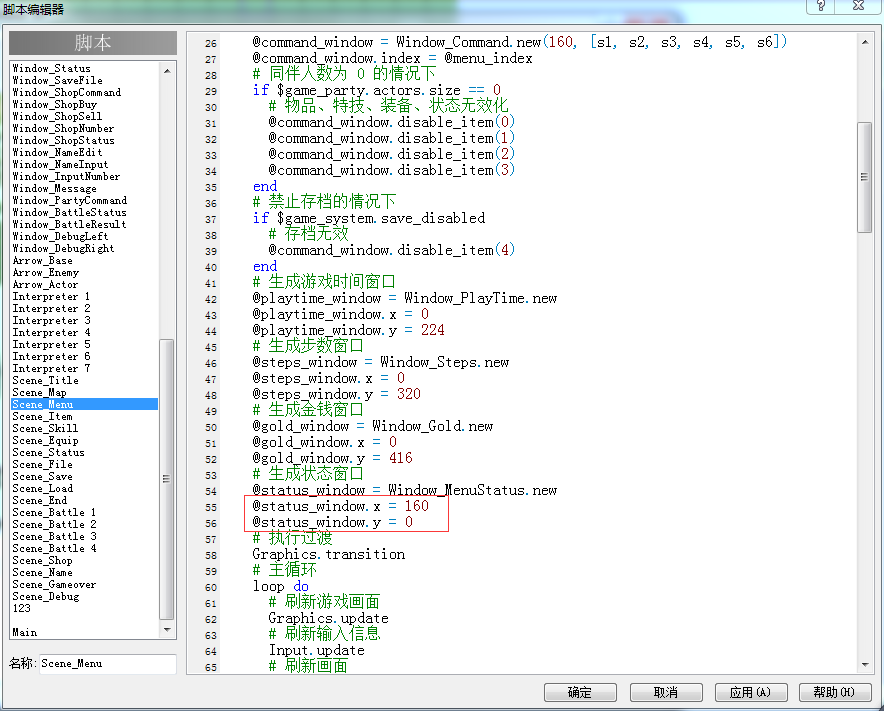Image resolution: width=884 pixels, height=711 pixels.
Task: Click script list scroll up arrow
Action: tap(167, 71)
